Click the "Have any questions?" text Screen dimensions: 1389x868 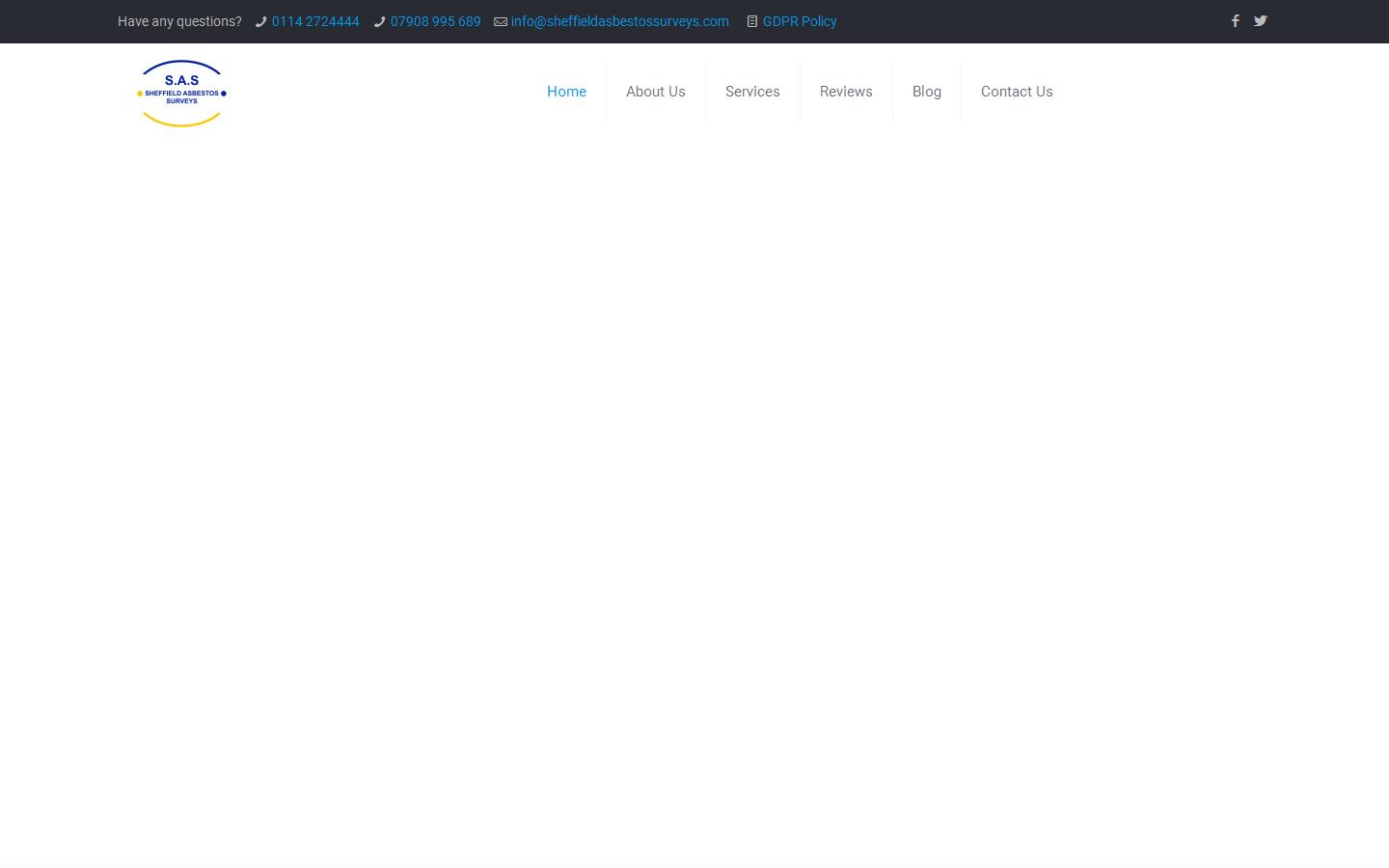179,21
